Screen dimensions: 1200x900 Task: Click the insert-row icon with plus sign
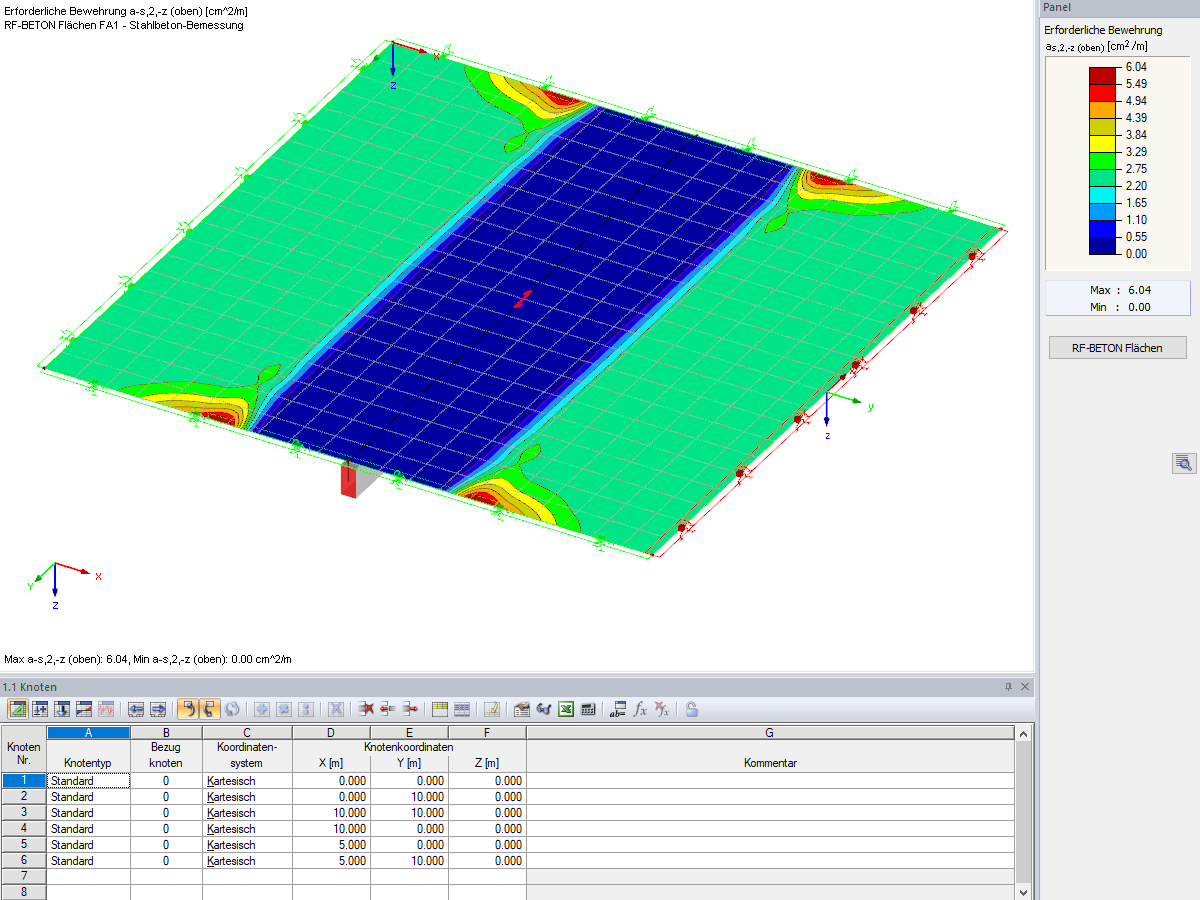pyautogui.click(x=40, y=709)
